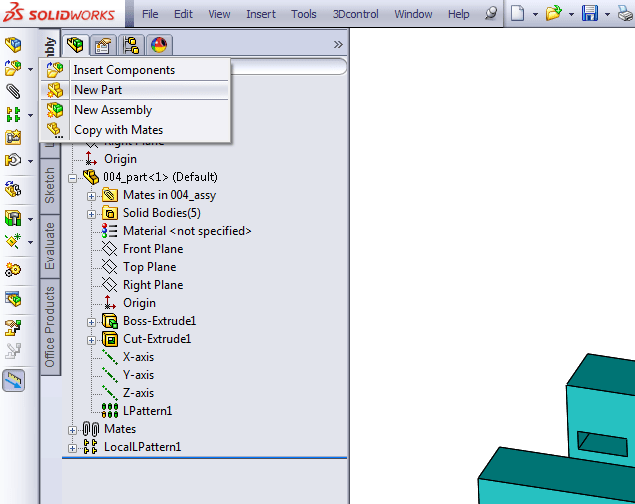Open the View menu
Viewport: 635px width, 504px height.
219,14
